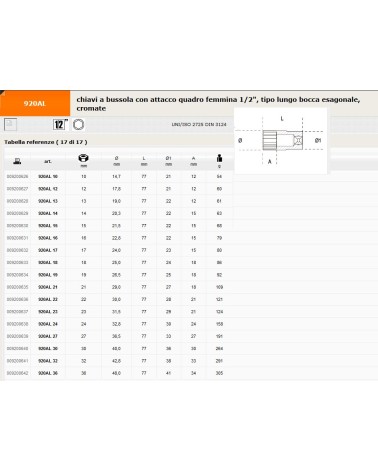The height and width of the screenshot is (472, 378).
Task: Click the 1/2 inch drive size icon
Action: (60, 124)
